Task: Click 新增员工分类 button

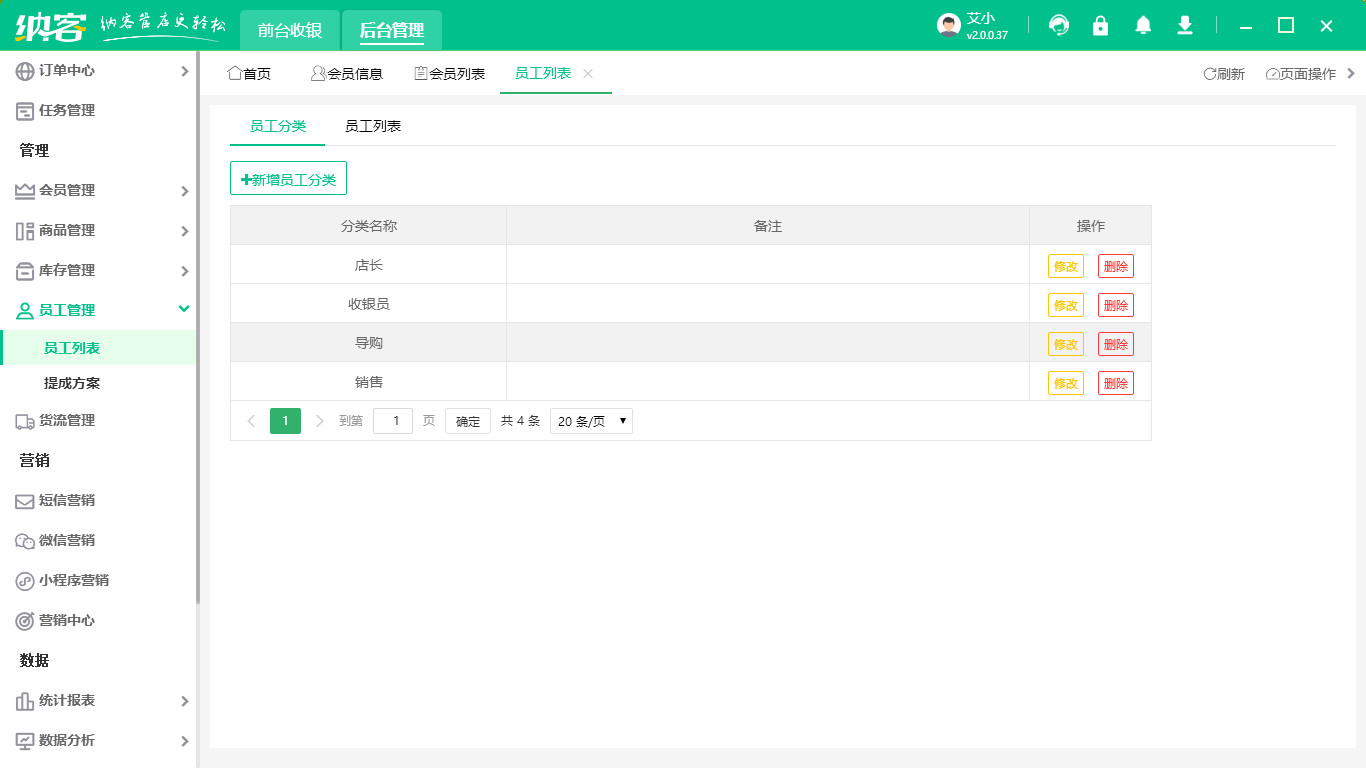Action: point(288,179)
